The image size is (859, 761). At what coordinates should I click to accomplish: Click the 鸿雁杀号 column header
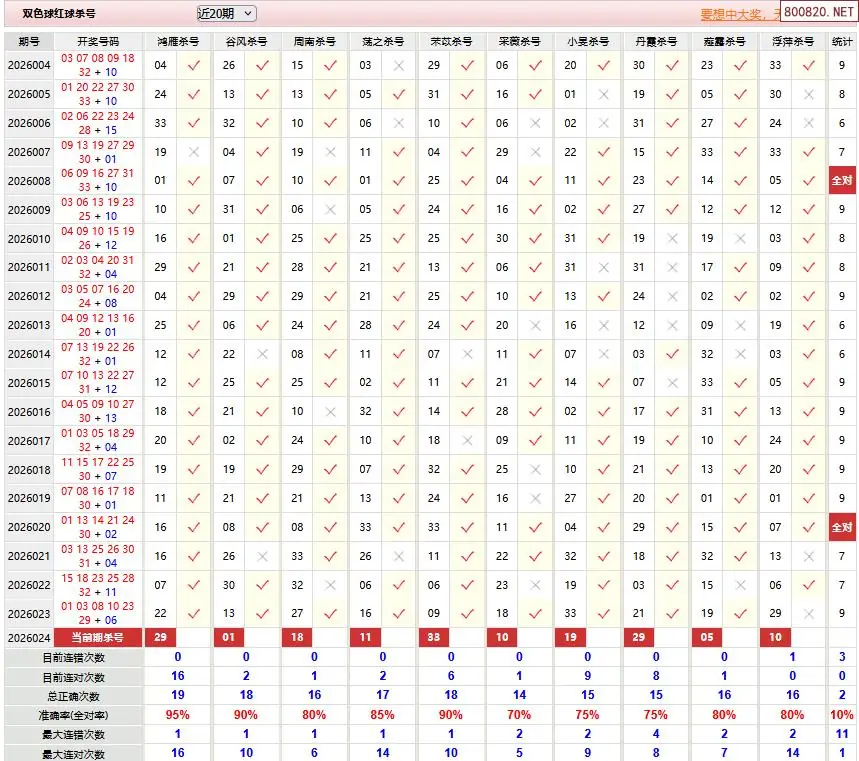click(x=178, y=41)
